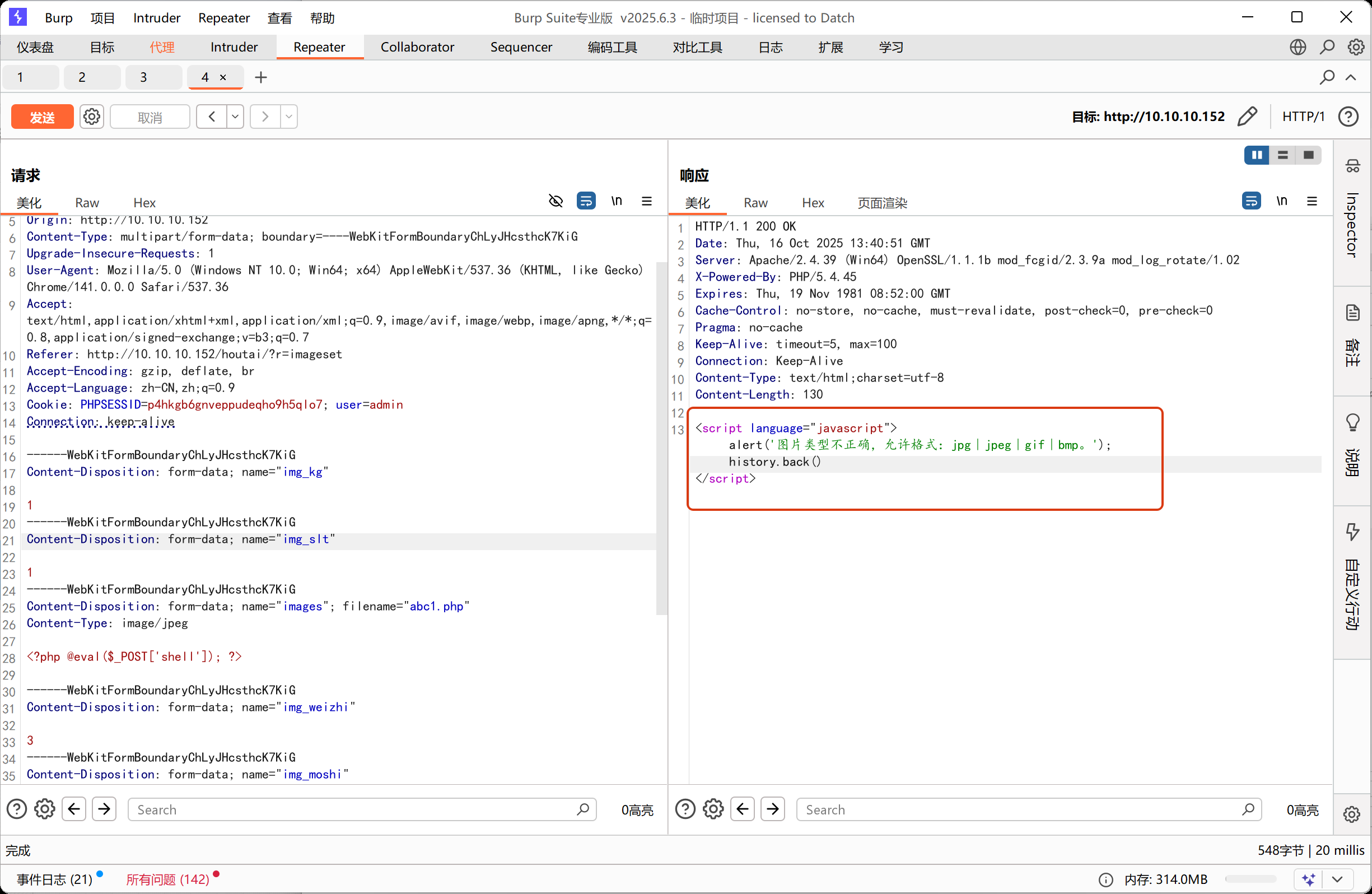
Task: Open 所有问题 (142) issues list
Action: click(x=168, y=879)
